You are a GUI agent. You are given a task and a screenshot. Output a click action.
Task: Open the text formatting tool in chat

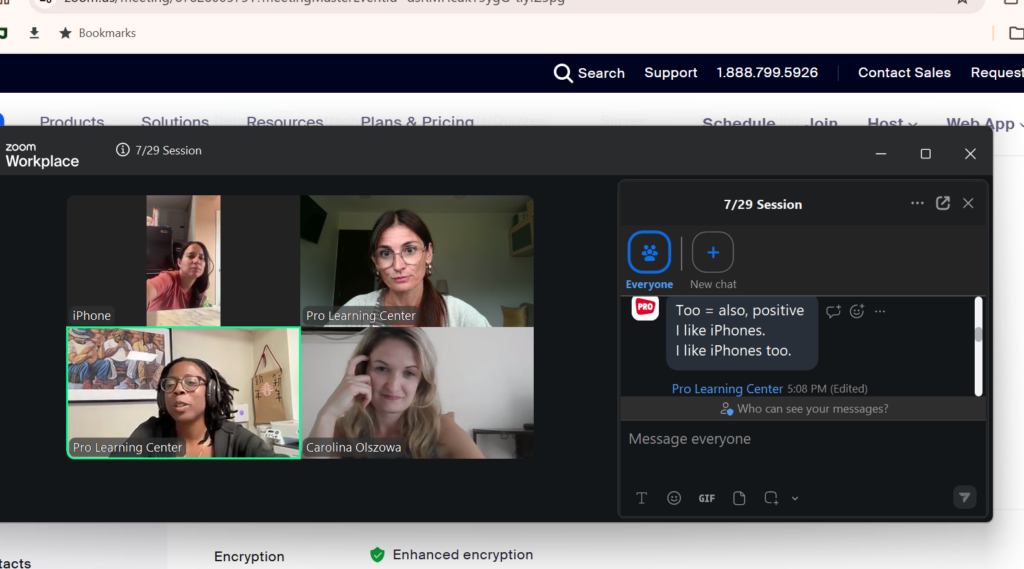pyautogui.click(x=641, y=498)
